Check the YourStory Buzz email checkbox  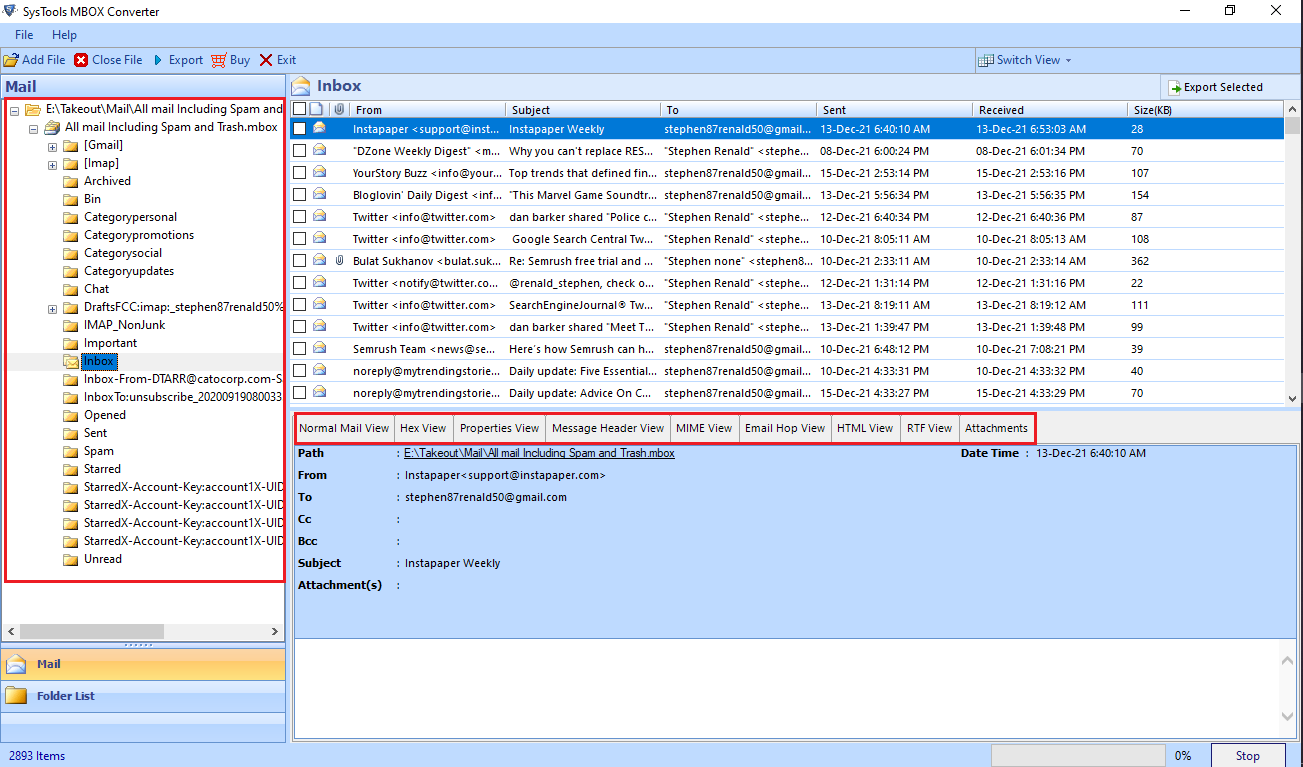[299, 172]
